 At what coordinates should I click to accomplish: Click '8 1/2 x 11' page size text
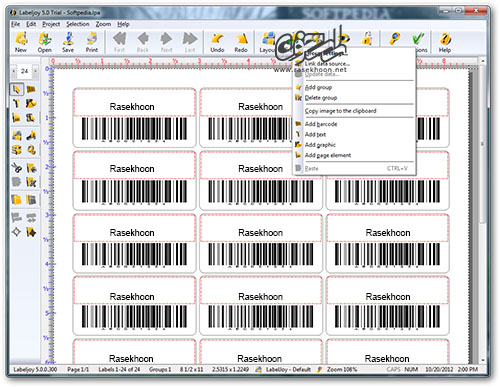[x=192, y=369]
